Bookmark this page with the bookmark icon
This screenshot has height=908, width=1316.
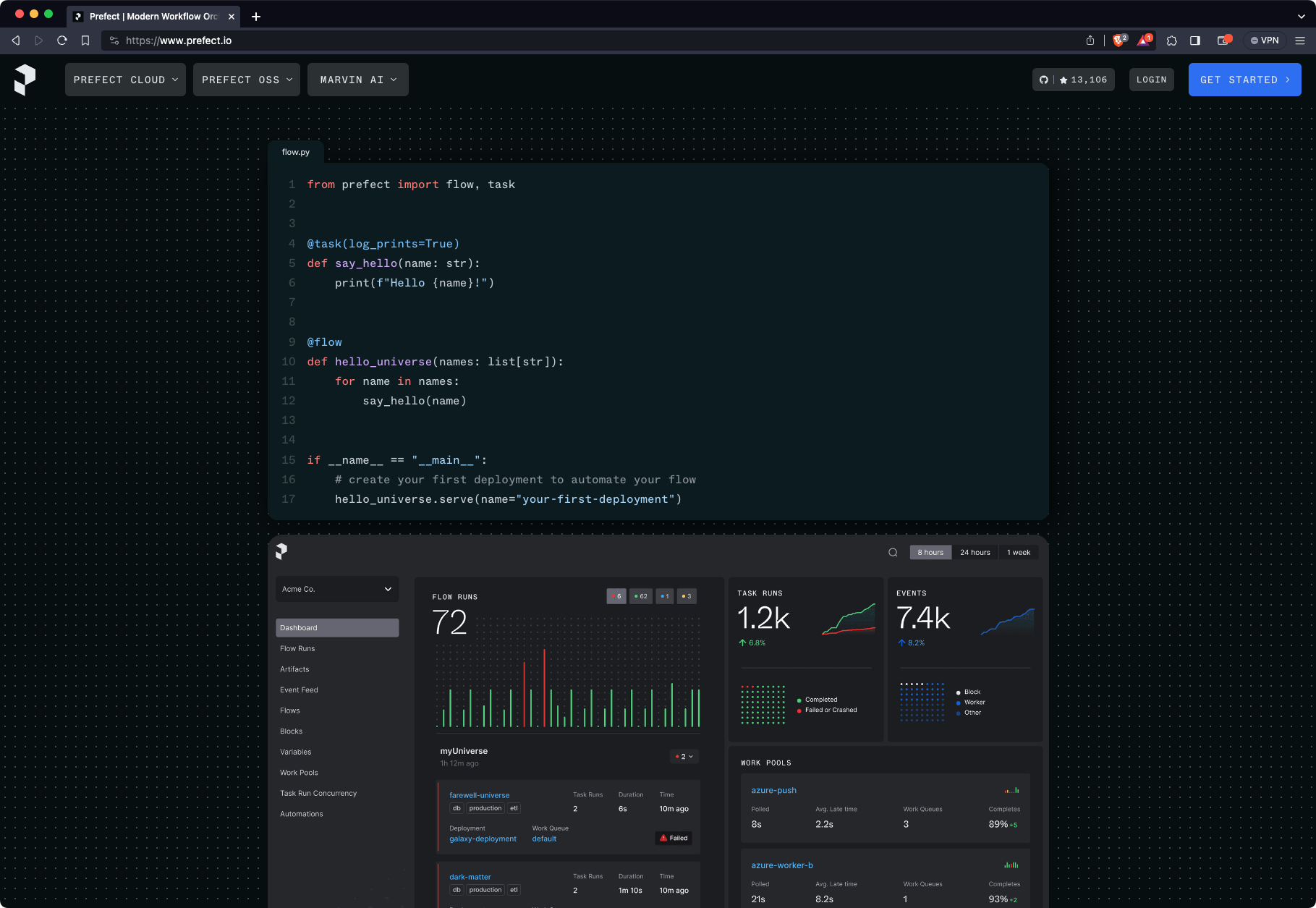click(85, 41)
